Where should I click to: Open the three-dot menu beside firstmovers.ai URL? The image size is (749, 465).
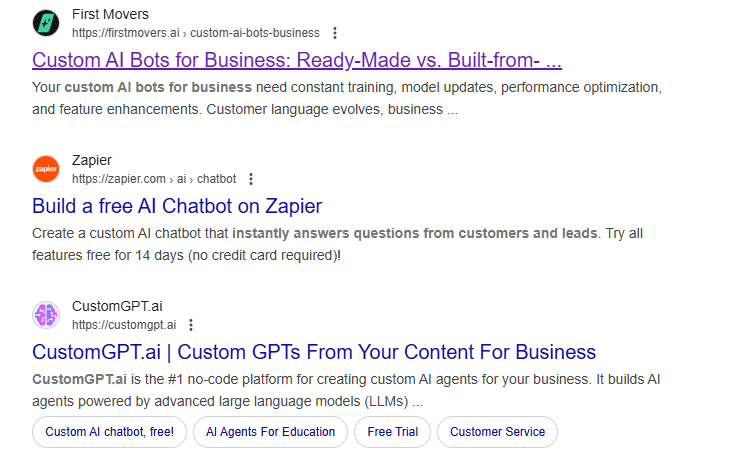point(335,33)
